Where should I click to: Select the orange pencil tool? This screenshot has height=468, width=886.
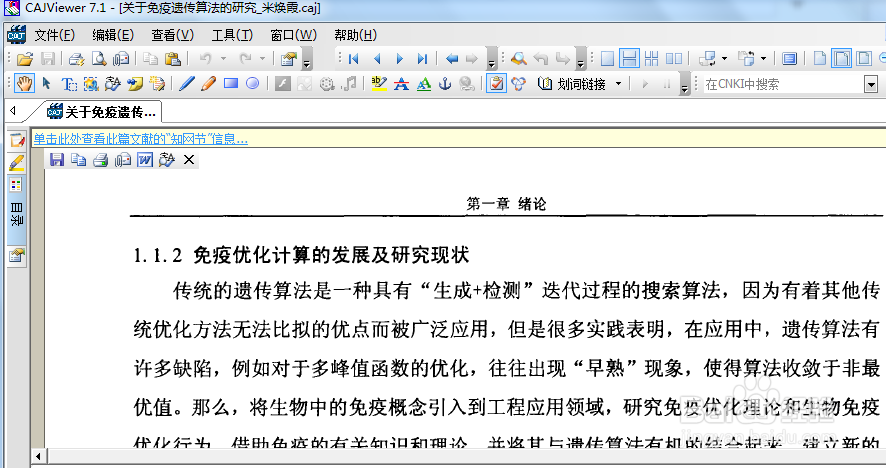pos(209,84)
